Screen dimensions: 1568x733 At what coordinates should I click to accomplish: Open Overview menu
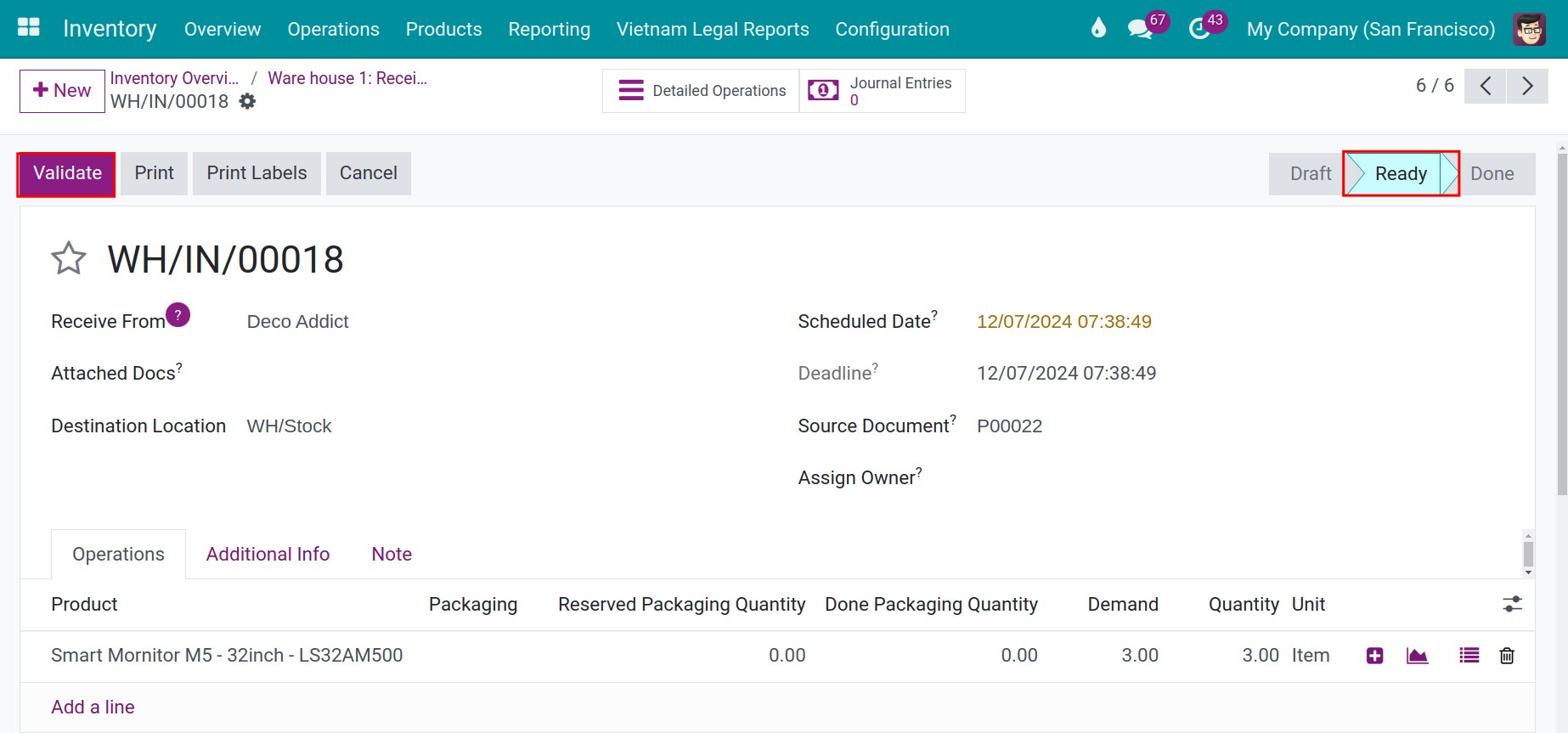tap(223, 29)
